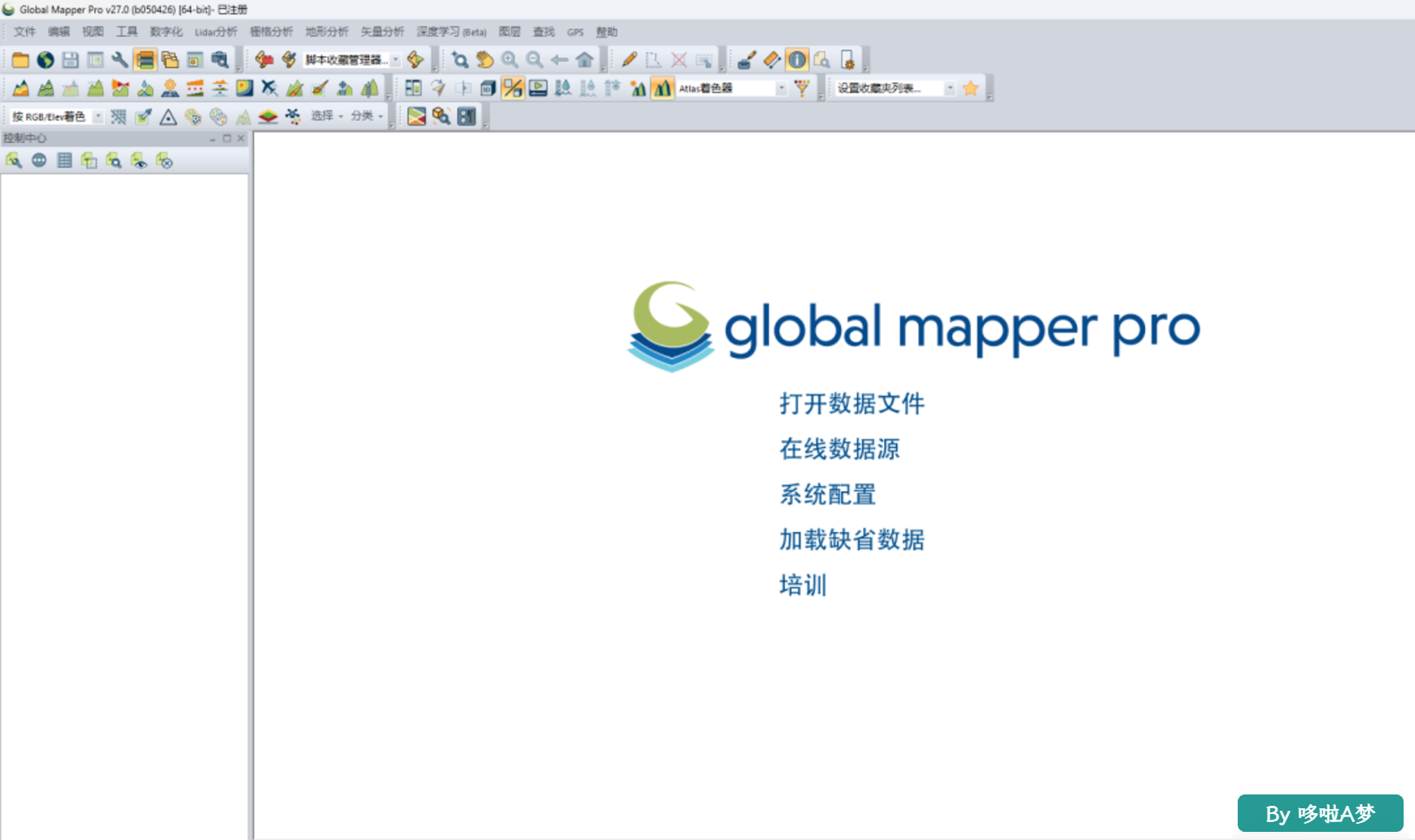Click the 培训 link
1415x840 pixels.
[x=803, y=585]
